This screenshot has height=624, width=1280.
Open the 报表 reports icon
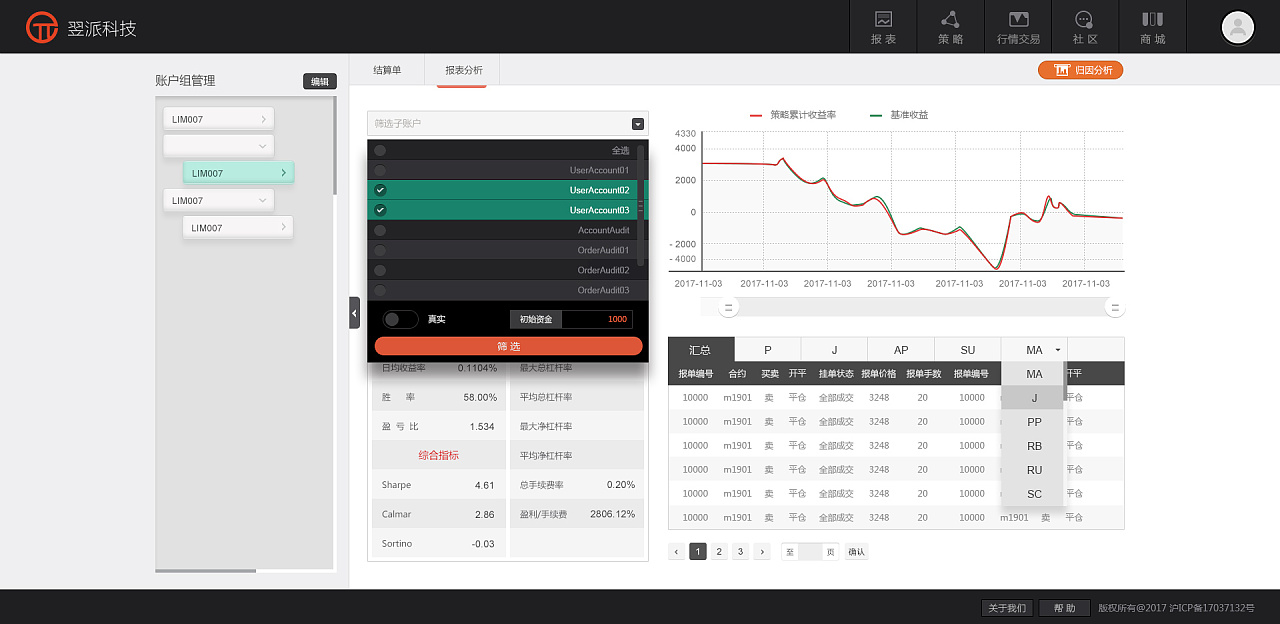883,27
